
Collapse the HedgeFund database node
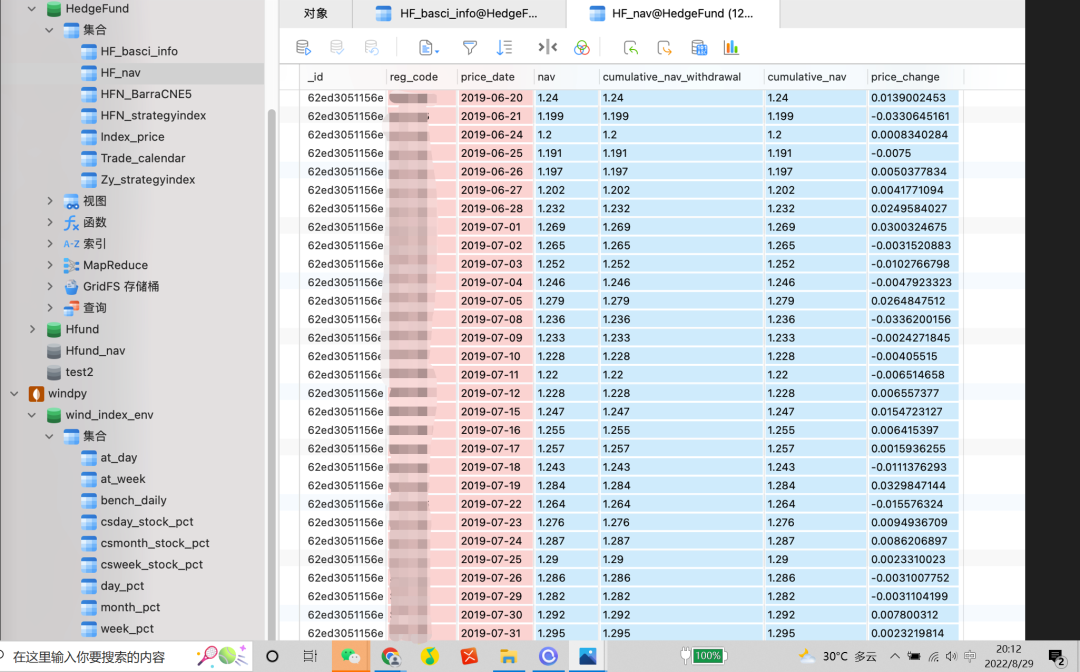coord(32,9)
